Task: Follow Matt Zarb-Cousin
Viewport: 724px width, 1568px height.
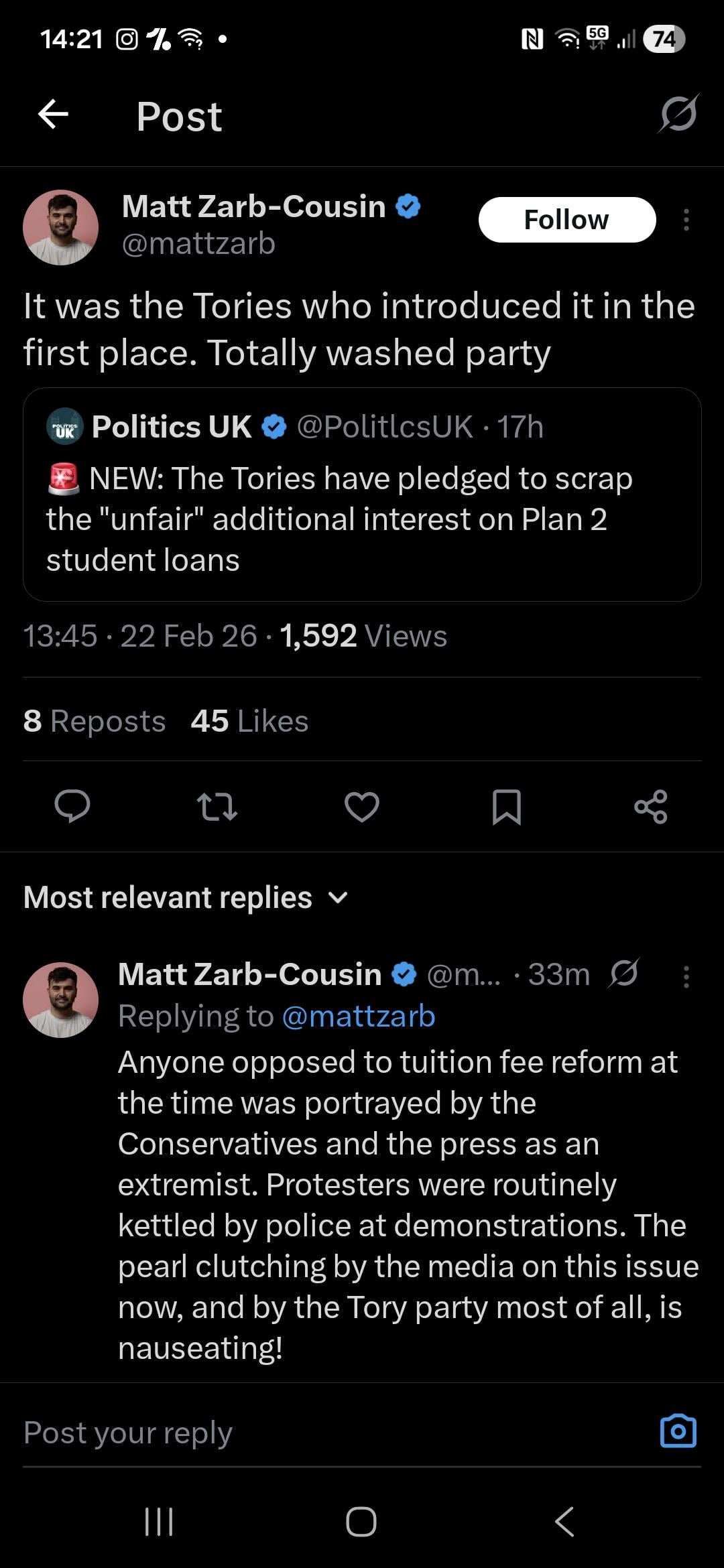Action: coord(566,220)
